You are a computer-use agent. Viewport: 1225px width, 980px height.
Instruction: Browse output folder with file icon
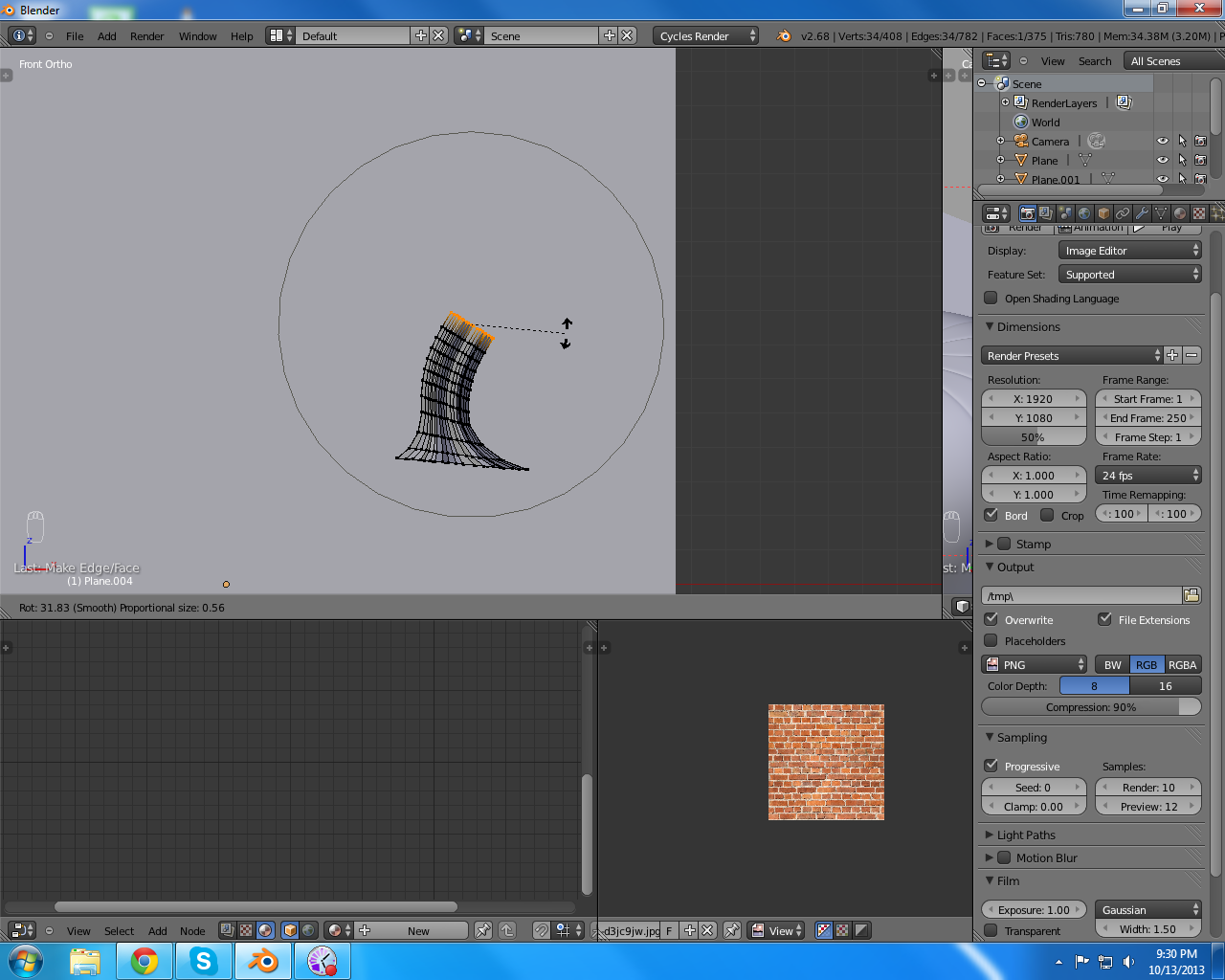click(x=1192, y=595)
